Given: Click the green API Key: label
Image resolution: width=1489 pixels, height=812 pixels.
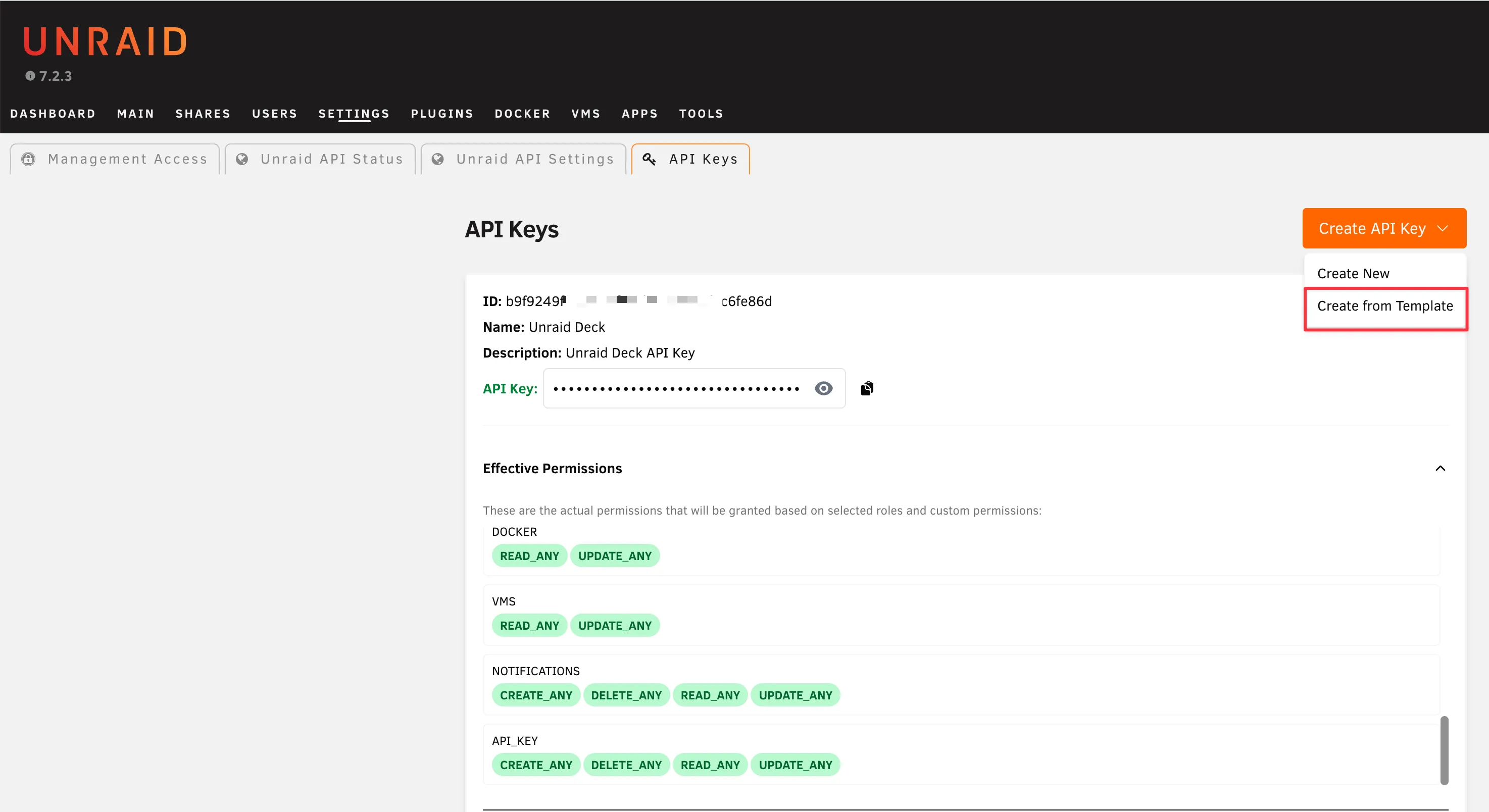Looking at the screenshot, I should click(x=510, y=388).
